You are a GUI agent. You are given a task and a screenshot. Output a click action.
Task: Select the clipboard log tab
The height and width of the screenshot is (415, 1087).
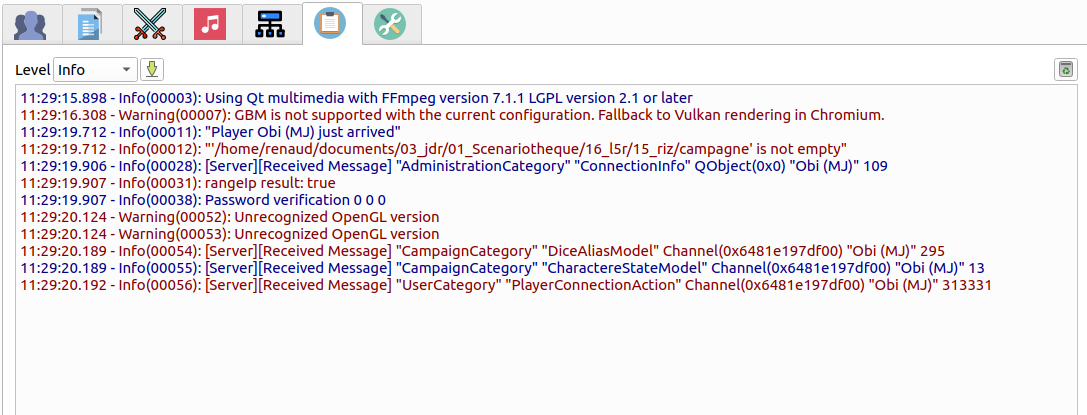point(330,24)
